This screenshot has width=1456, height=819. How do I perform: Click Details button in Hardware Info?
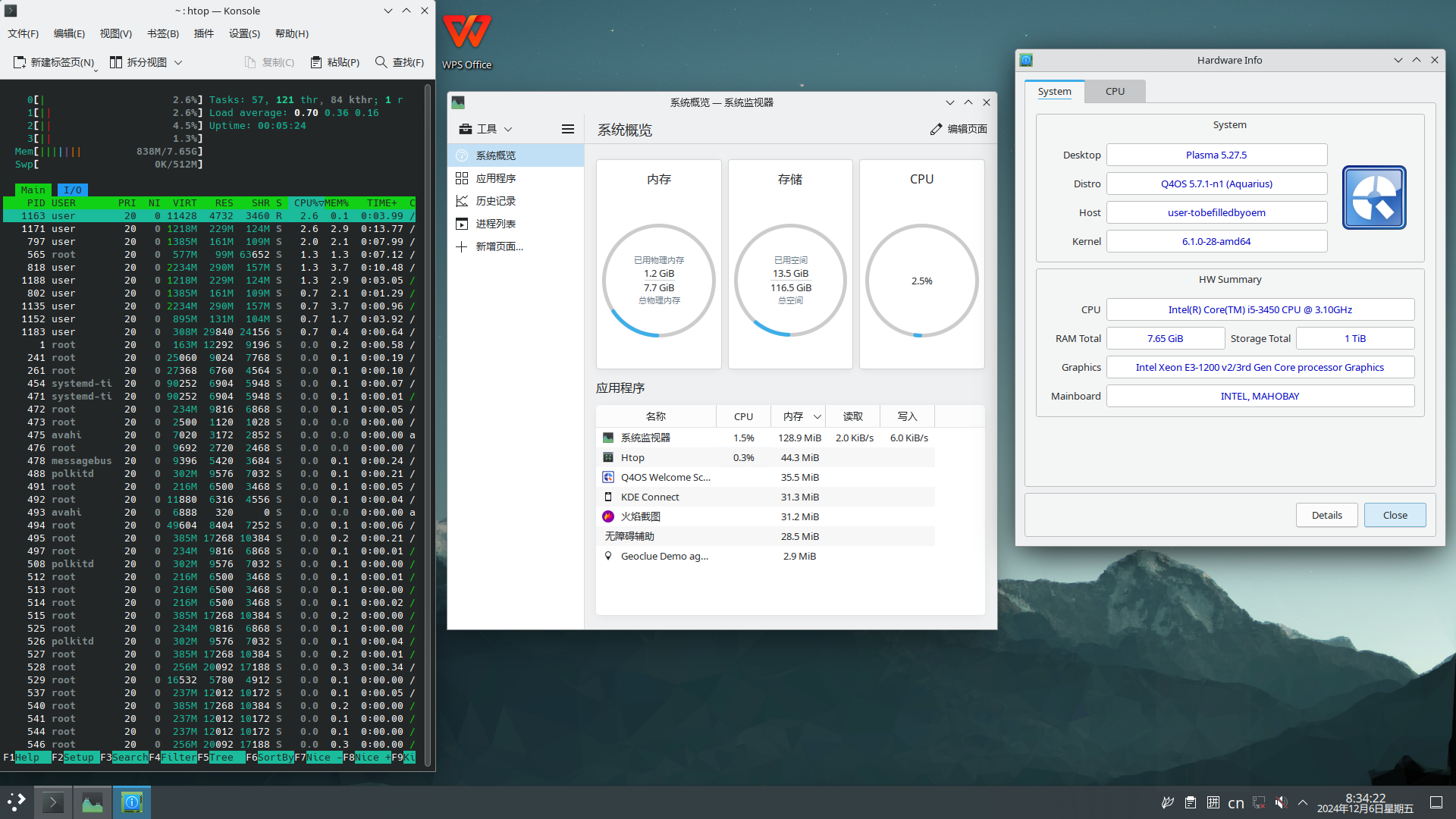[x=1326, y=515]
